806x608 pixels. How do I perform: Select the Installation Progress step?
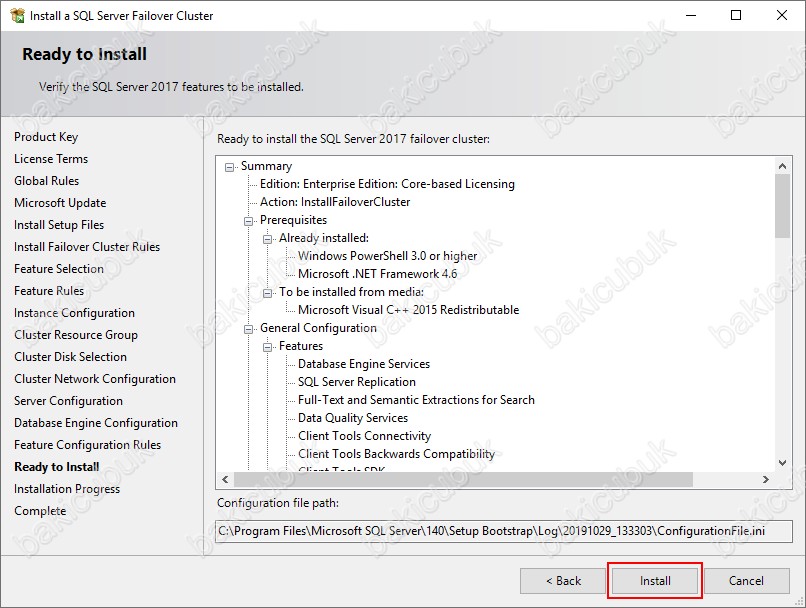click(67, 489)
